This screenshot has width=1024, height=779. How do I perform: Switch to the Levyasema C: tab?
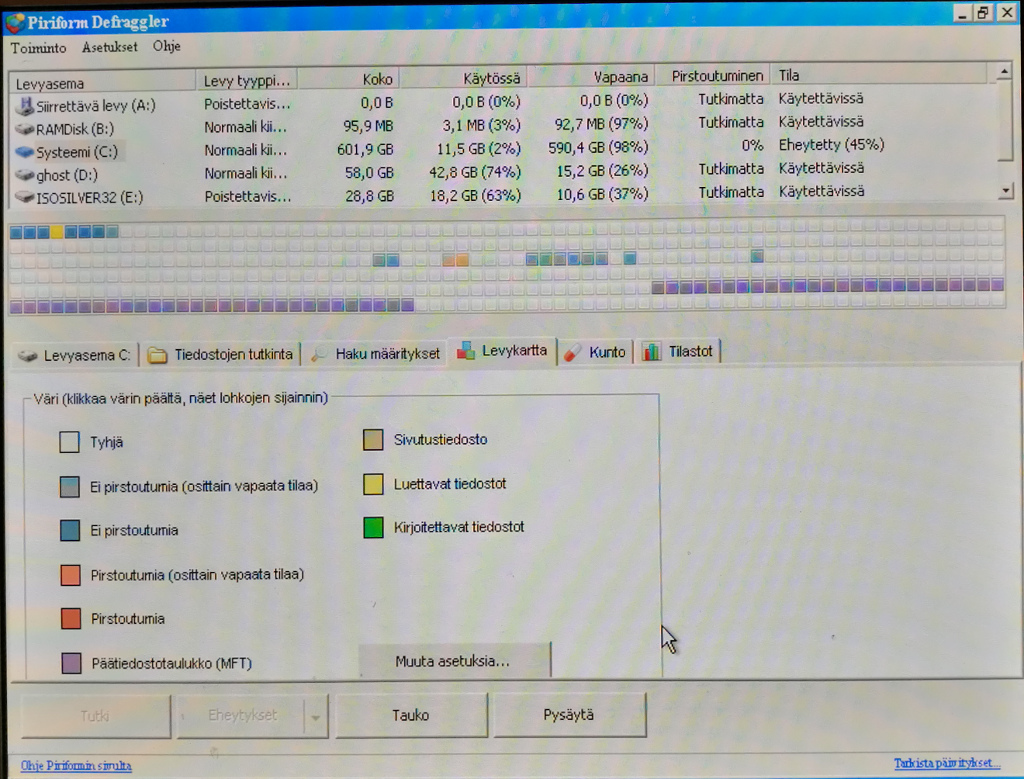coord(75,355)
